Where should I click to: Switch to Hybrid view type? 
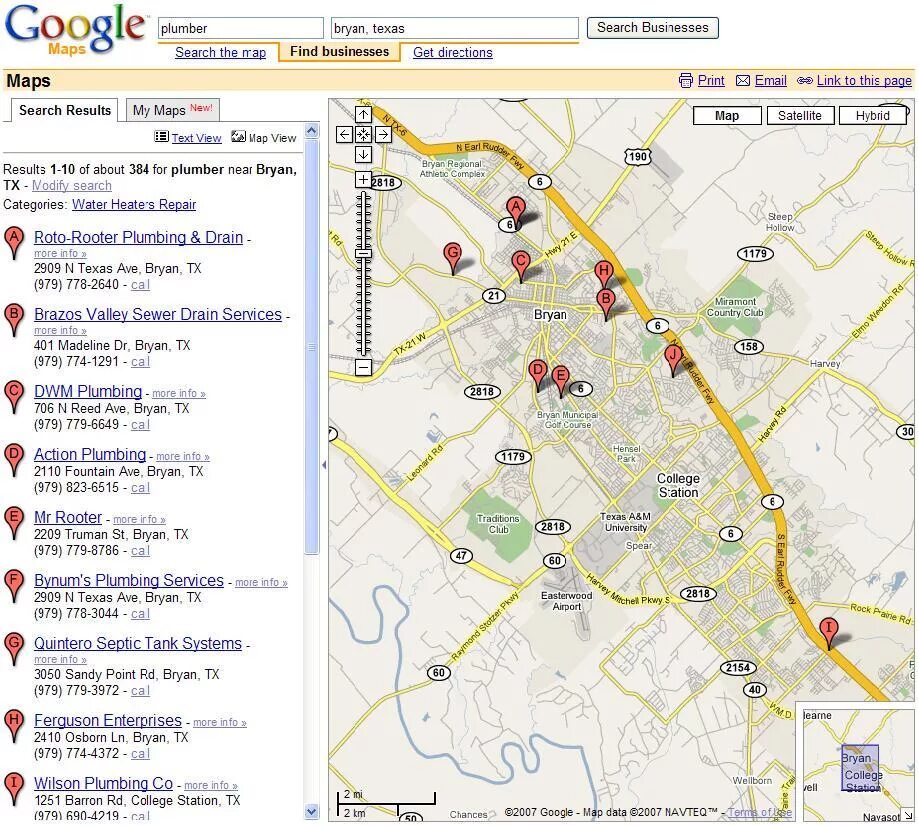point(872,115)
